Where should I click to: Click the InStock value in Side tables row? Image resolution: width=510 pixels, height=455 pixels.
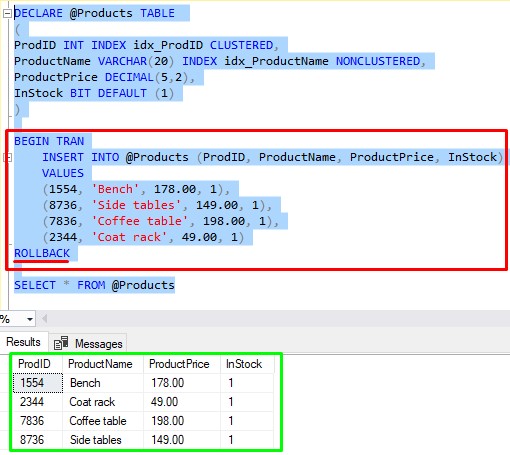(x=247, y=440)
